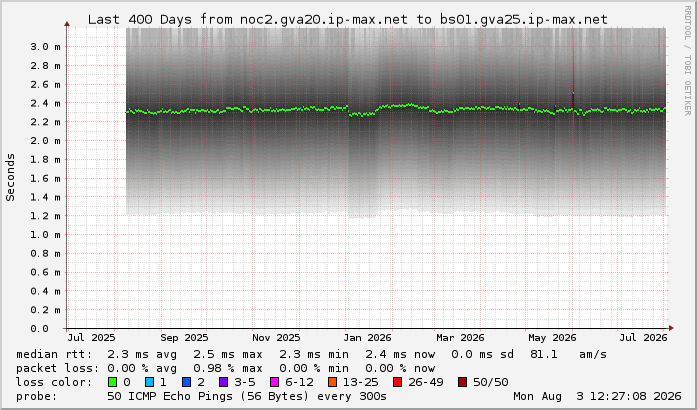
Task: Select the red 26-49 loss swatch
Action: coord(397,382)
